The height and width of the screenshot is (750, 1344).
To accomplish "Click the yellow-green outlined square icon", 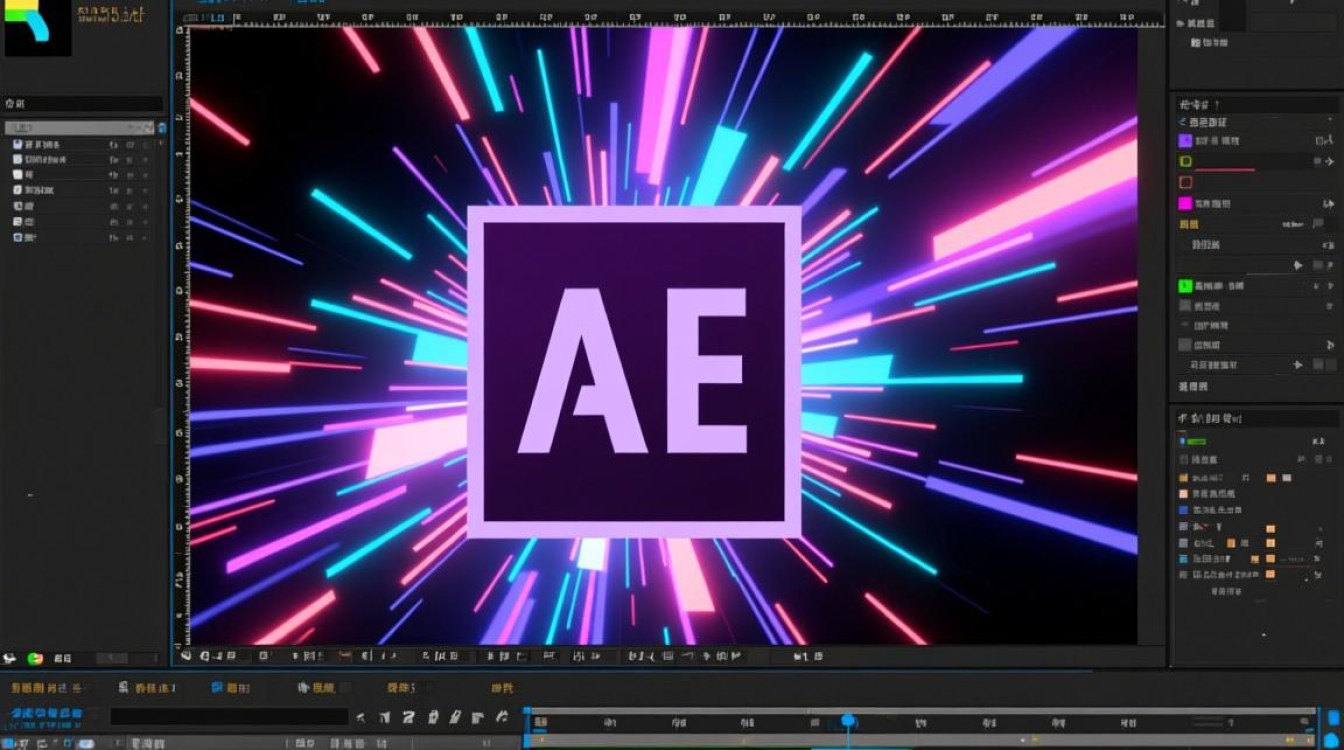I will pyautogui.click(x=1185, y=161).
